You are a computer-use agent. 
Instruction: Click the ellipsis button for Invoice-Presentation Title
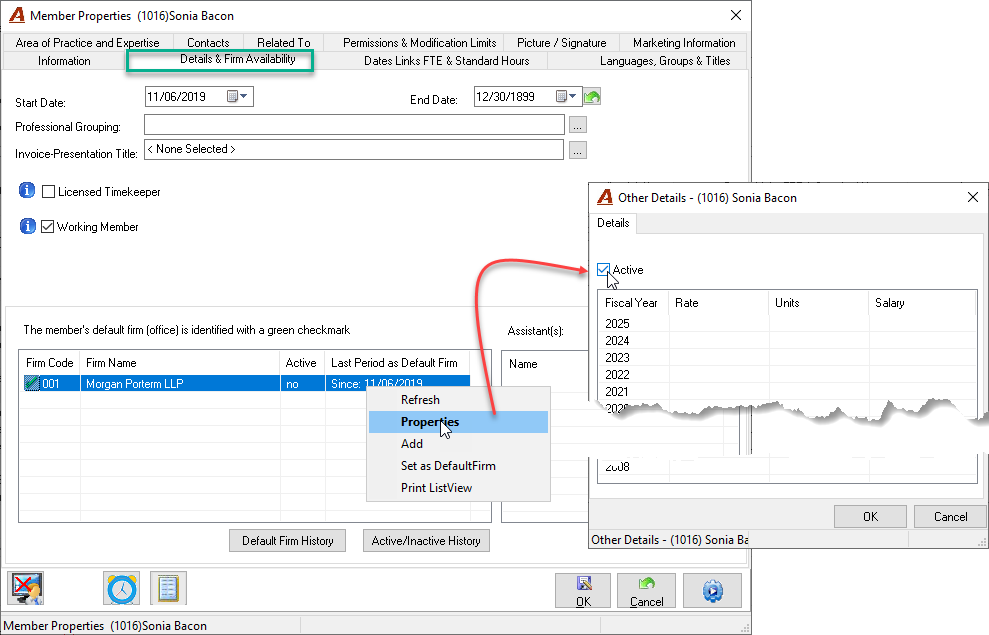[578, 150]
